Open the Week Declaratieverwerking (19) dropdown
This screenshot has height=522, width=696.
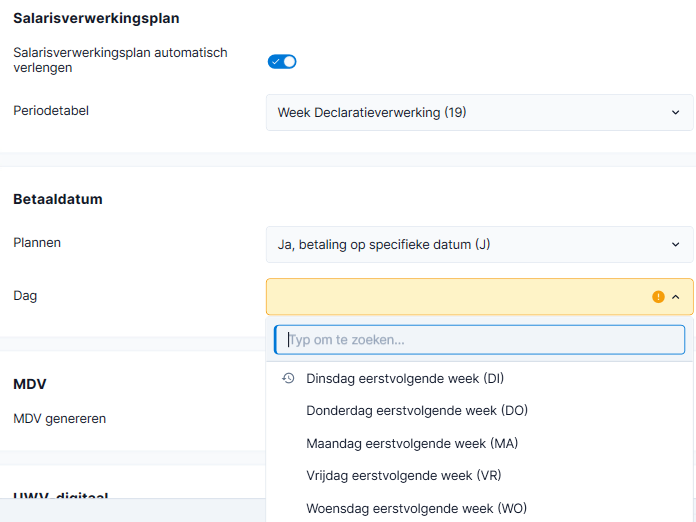tap(479, 112)
